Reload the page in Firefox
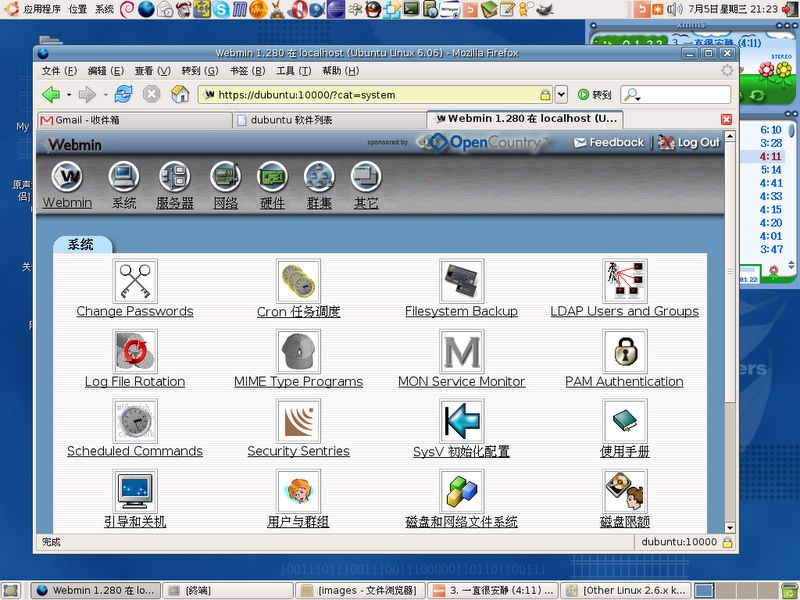 [123, 94]
